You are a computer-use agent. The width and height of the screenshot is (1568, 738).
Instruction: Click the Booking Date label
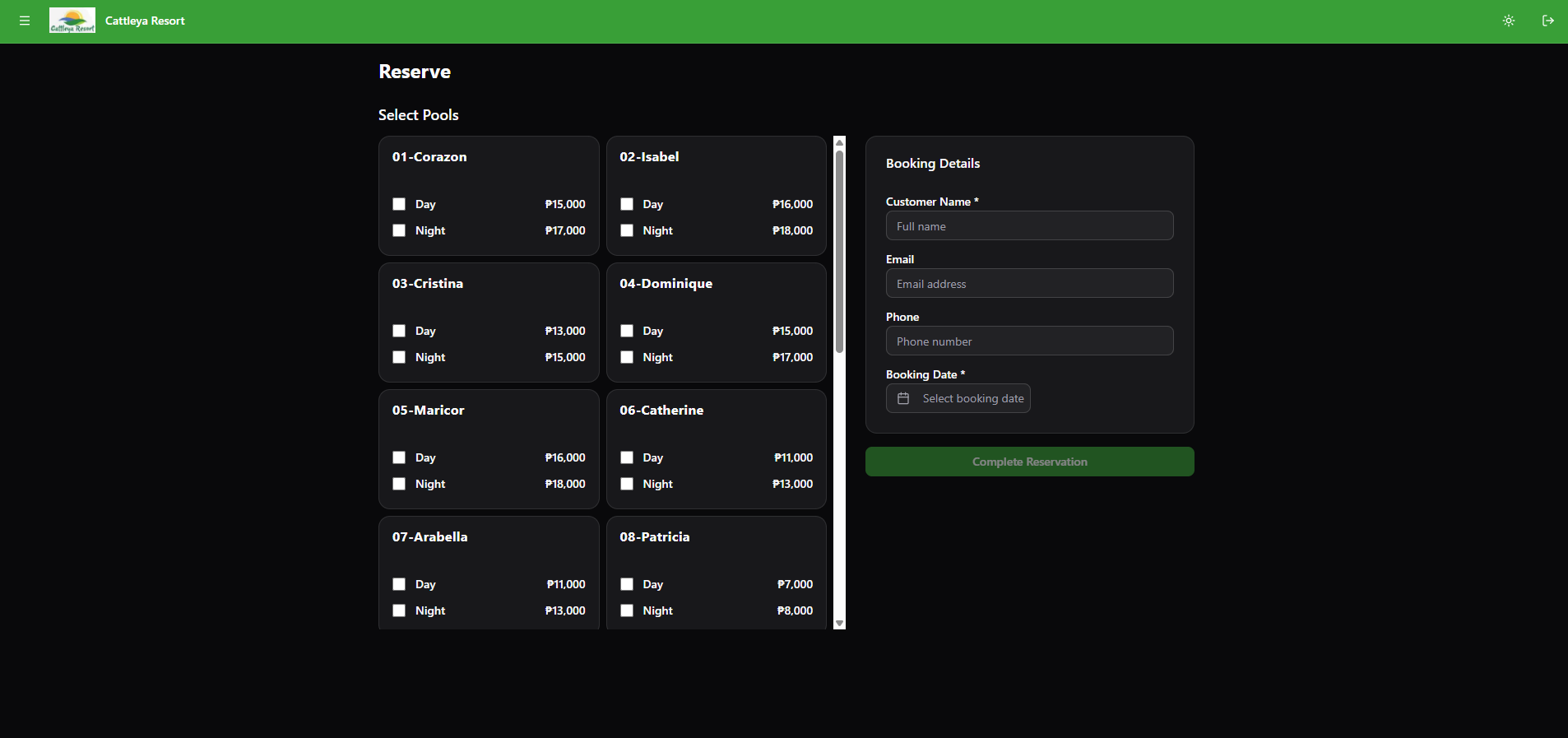(925, 374)
